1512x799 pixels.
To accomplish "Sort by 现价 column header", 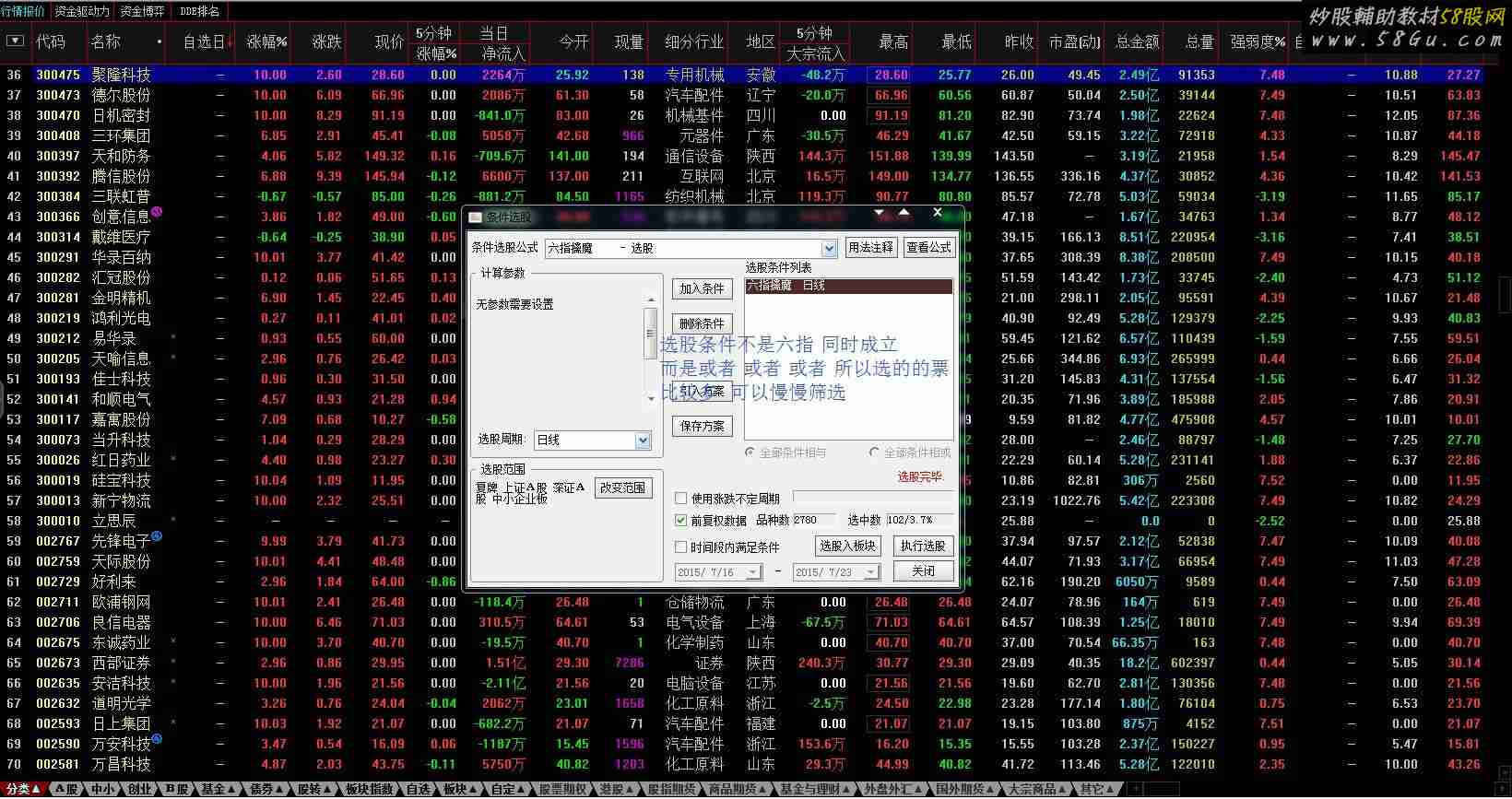I will click(x=389, y=41).
